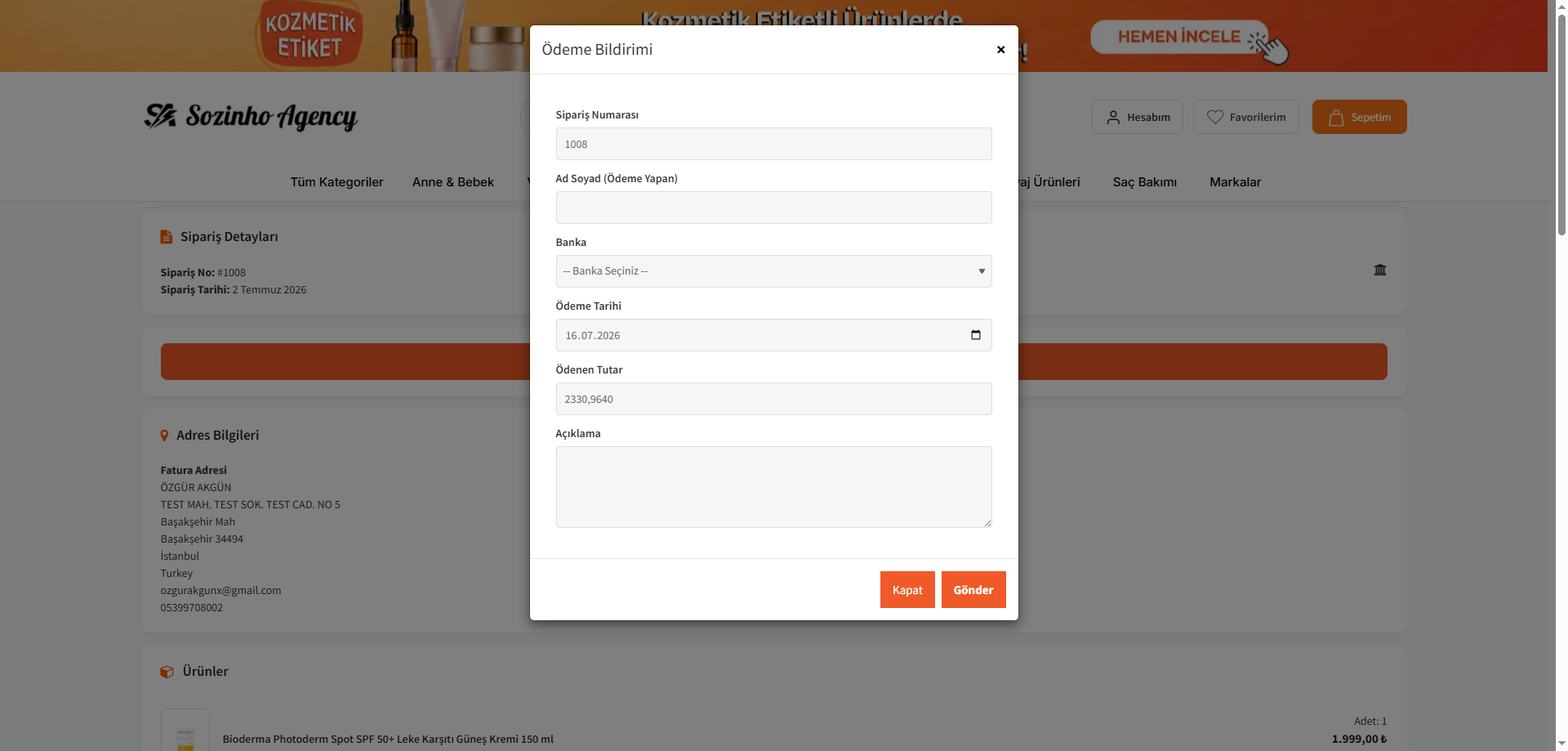Screen dimensions: 1568x751
Task: Click the Sipariş Tarihi 2 Temmuz 2026 text
Action: (234, 289)
